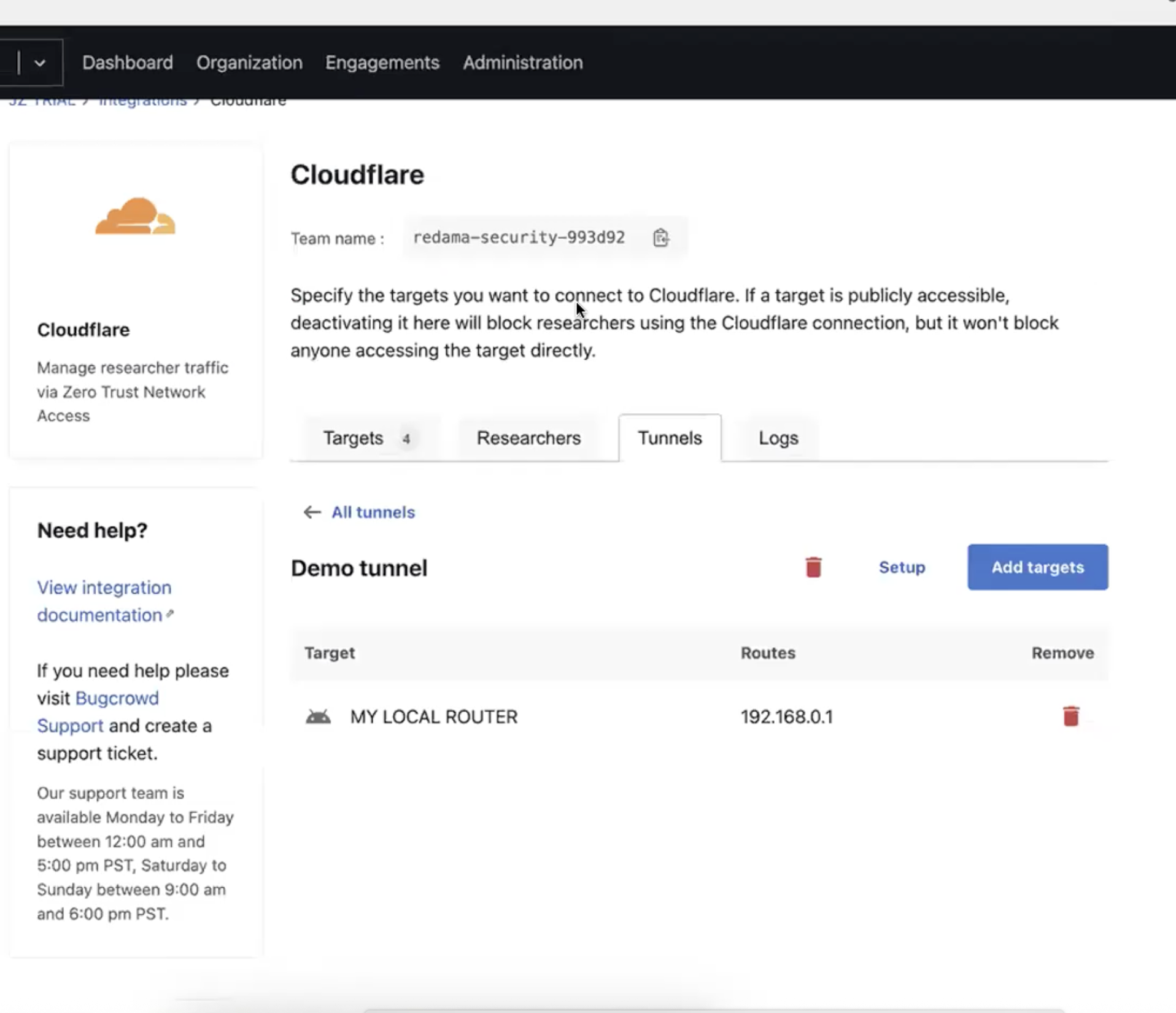Image resolution: width=1176 pixels, height=1013 pixels.
Task: Open View integration documentation link
Action: click(105, 601)
